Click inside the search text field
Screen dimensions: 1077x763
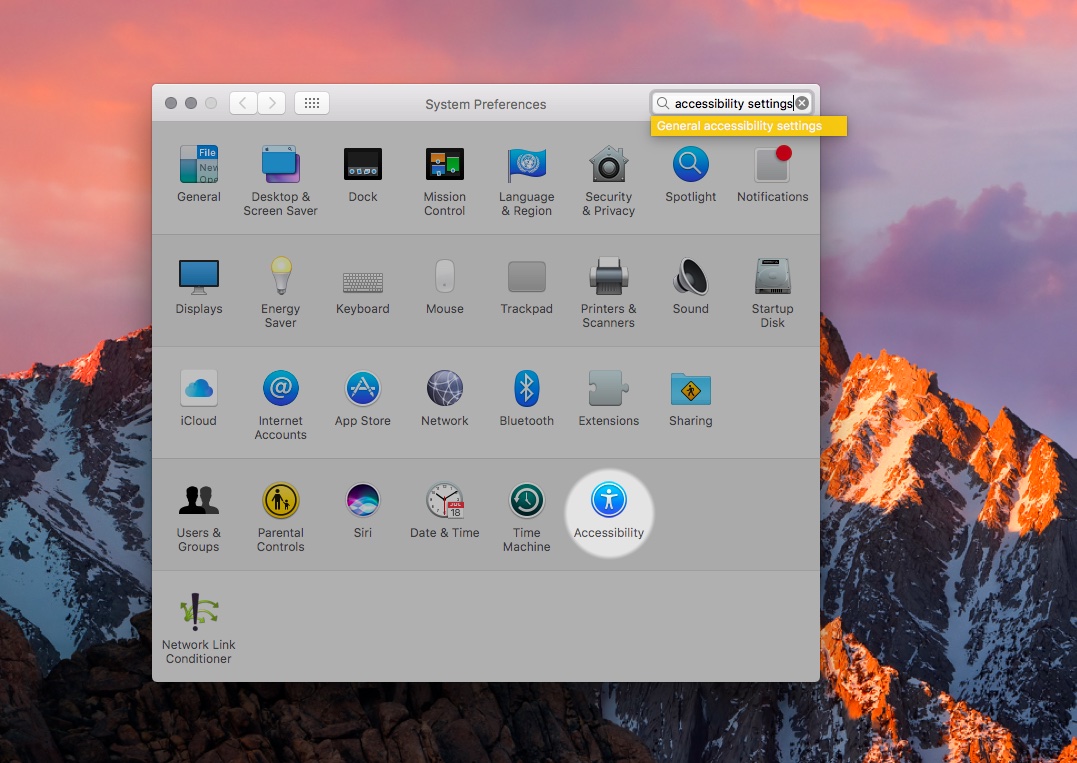[x=730, y=103]
